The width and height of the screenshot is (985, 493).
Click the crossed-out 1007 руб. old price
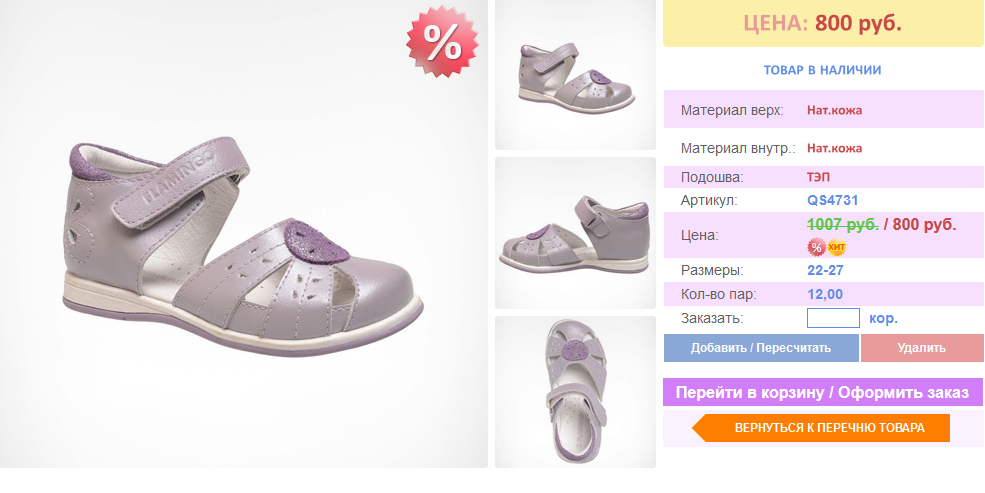point(843,224)
